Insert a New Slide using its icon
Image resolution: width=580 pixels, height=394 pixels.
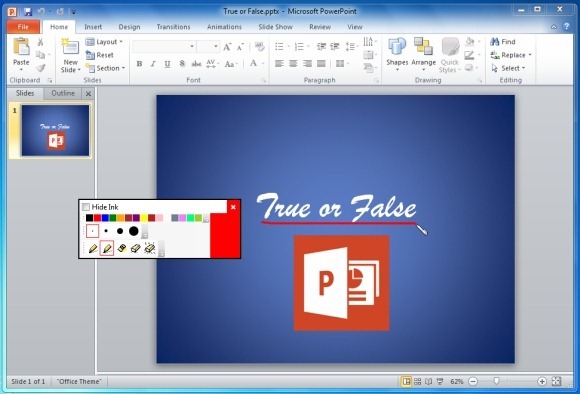70,47
